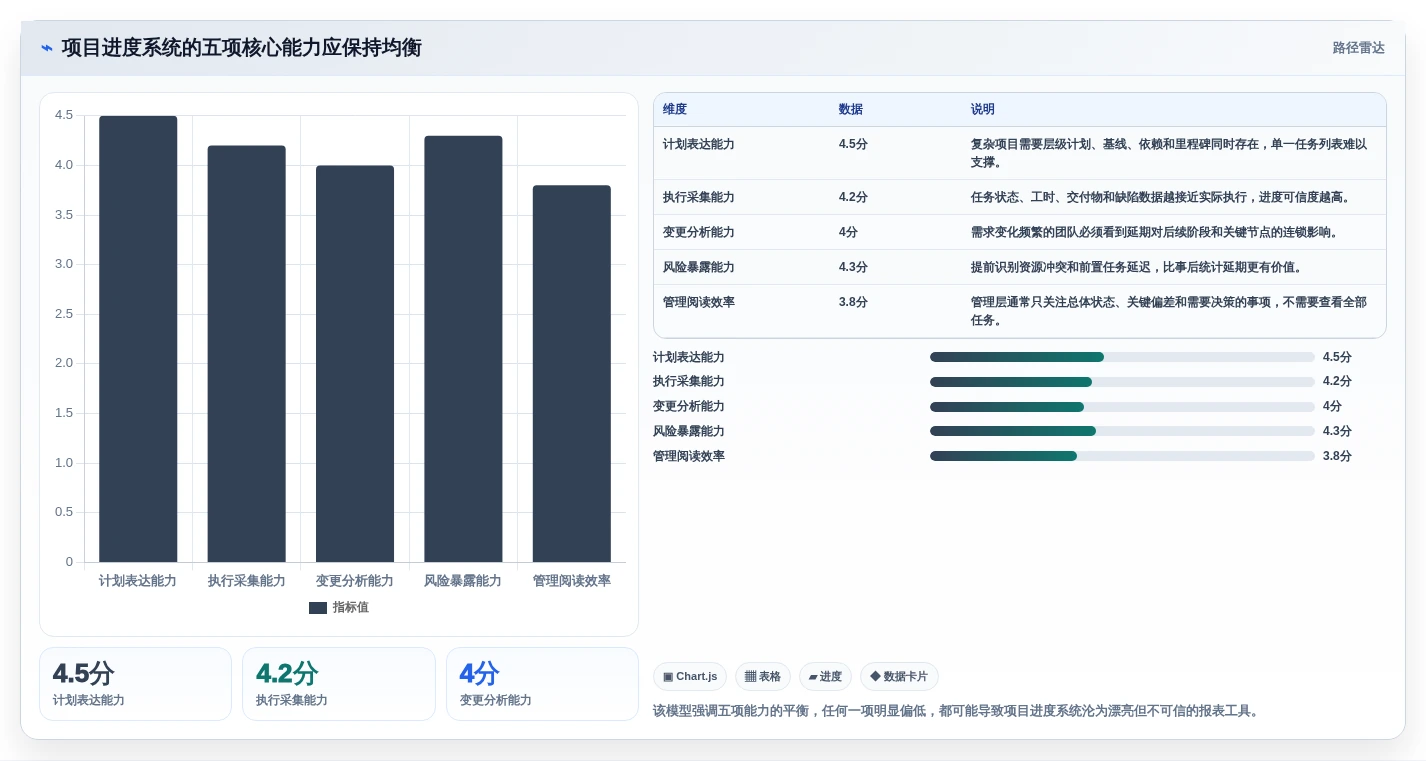Select the 执行采集能力 bar in the chart

246,354
